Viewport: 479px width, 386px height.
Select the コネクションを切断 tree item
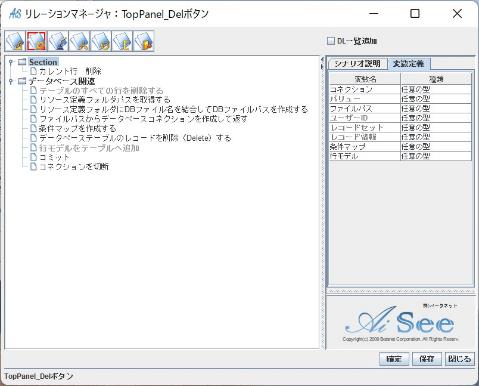[x=74, y=166]
